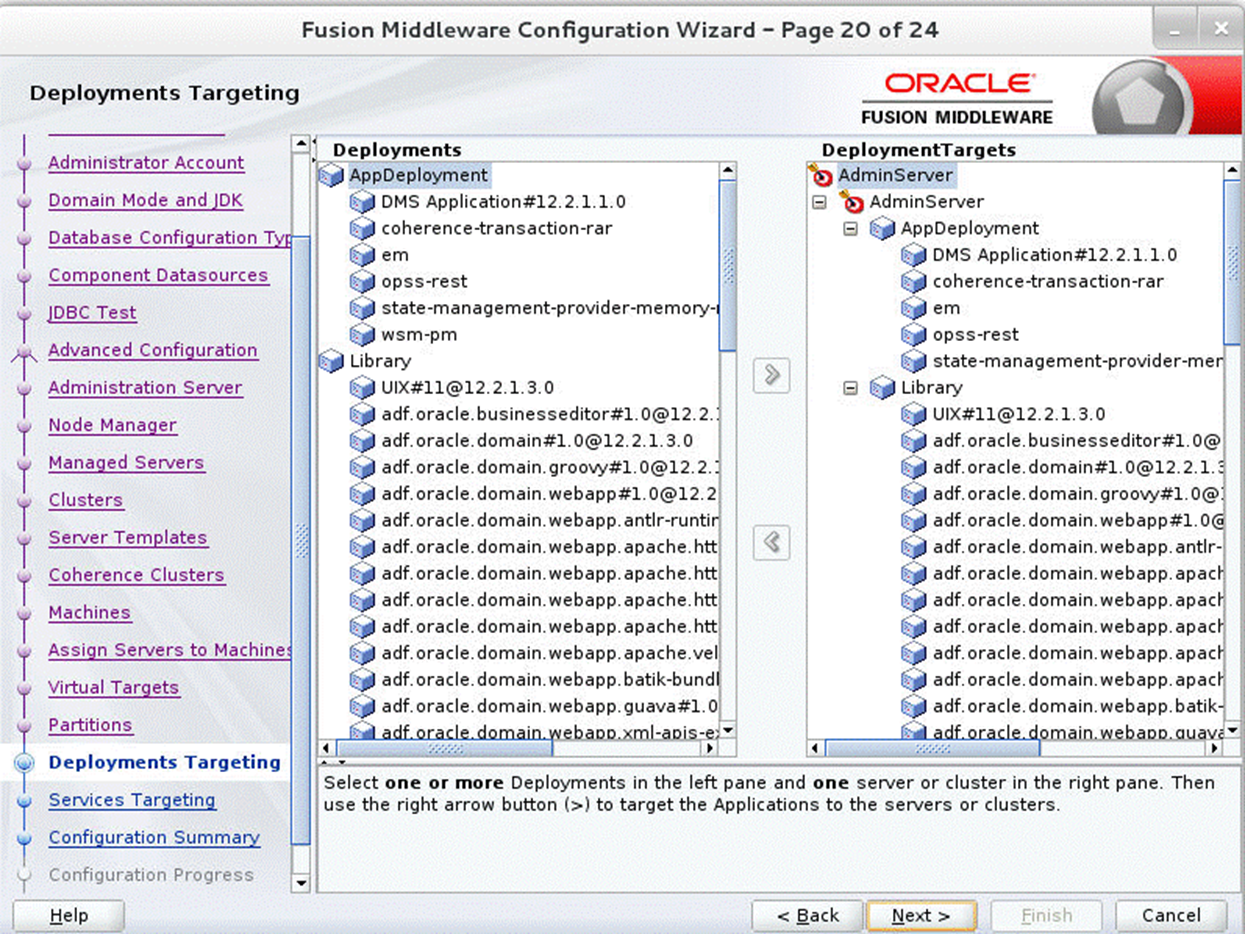Collapse the Library node in DeploymentTargets
The image size is (1245, 934).
click(x=853, y=388)
